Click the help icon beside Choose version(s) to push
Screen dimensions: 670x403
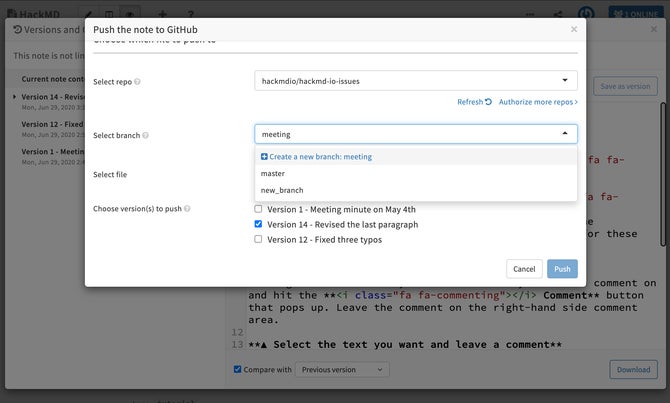(187, 209)
